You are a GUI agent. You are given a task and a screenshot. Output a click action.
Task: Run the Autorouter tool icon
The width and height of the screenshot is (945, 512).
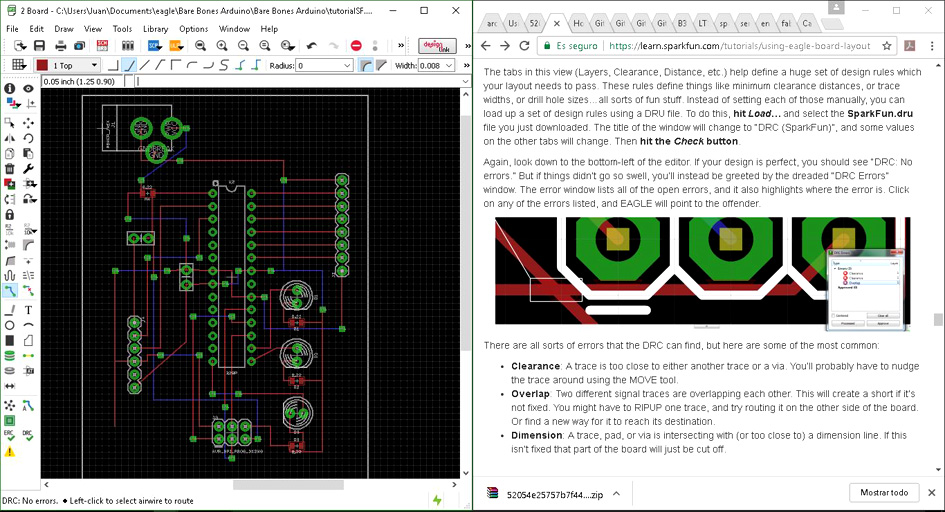click(x=28, y=405)
